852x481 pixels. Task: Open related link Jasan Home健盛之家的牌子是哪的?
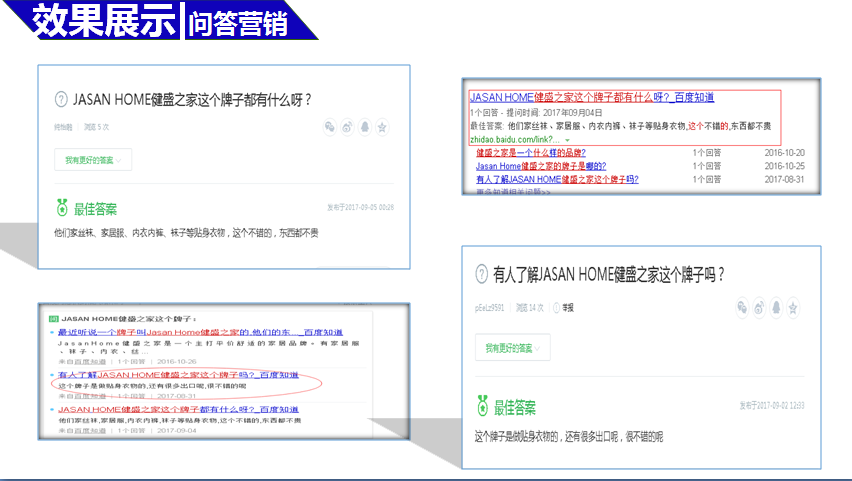(541, 166)
